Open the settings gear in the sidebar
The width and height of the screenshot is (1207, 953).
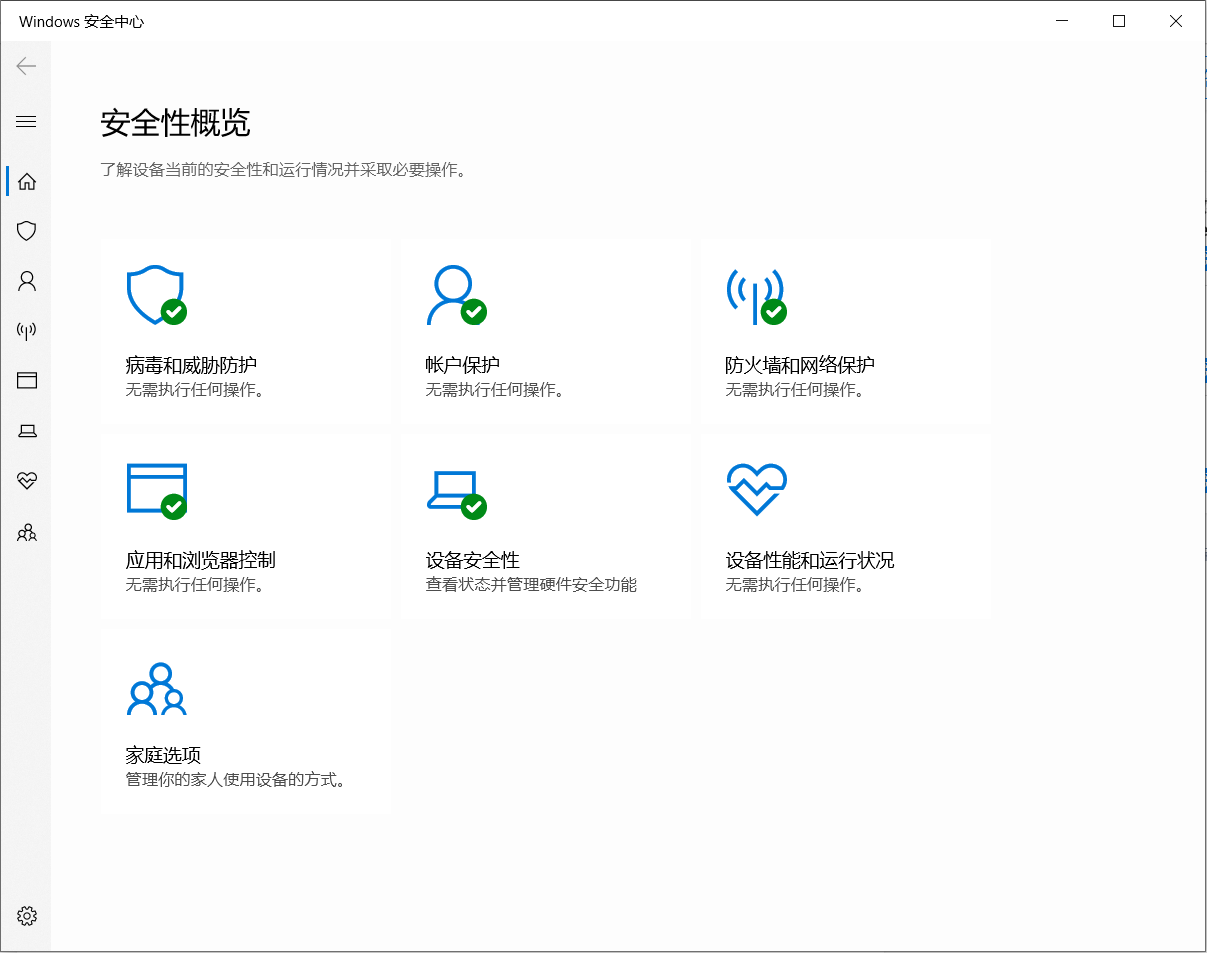27,916
